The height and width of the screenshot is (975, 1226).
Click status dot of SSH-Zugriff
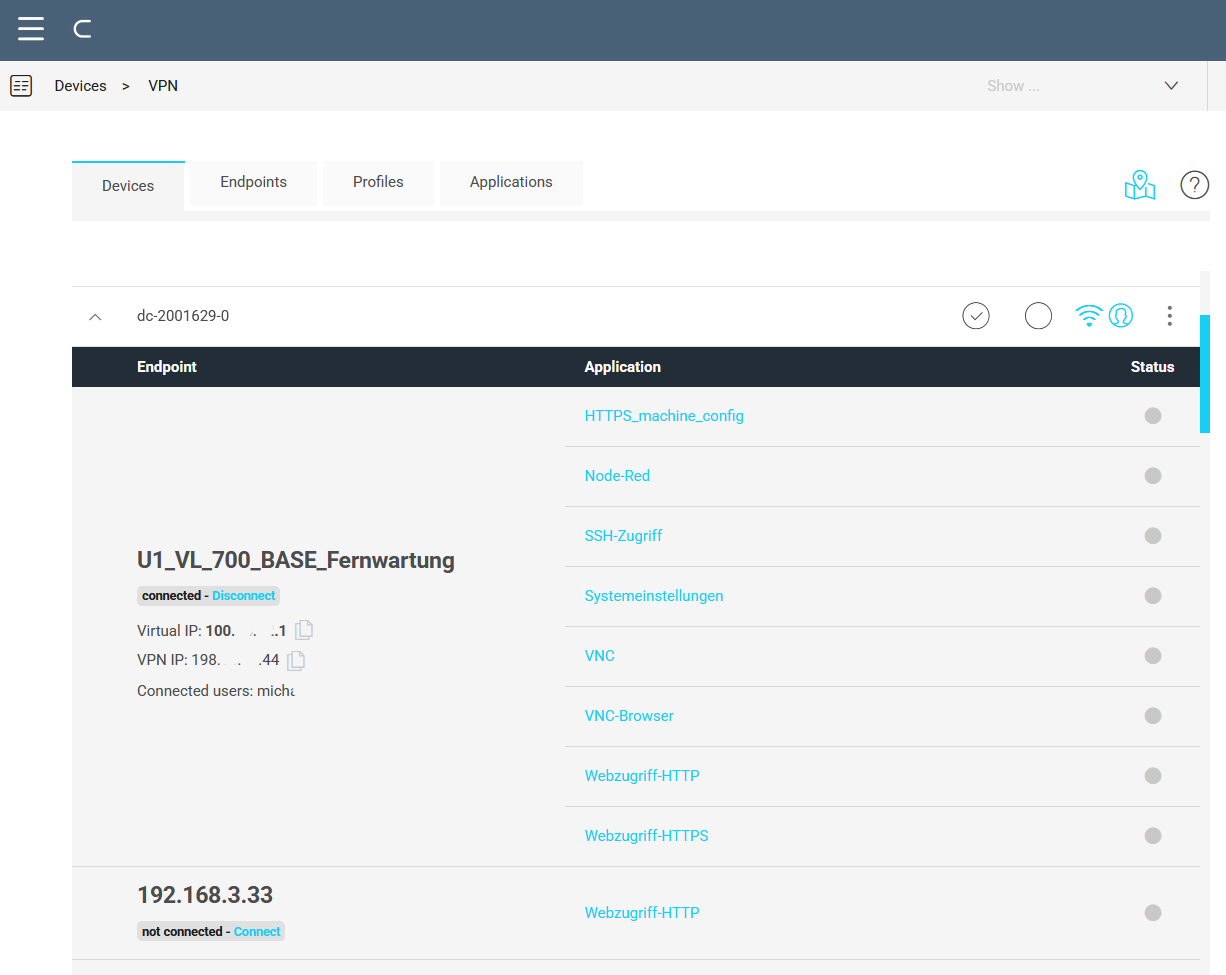tap(1153, 536)
